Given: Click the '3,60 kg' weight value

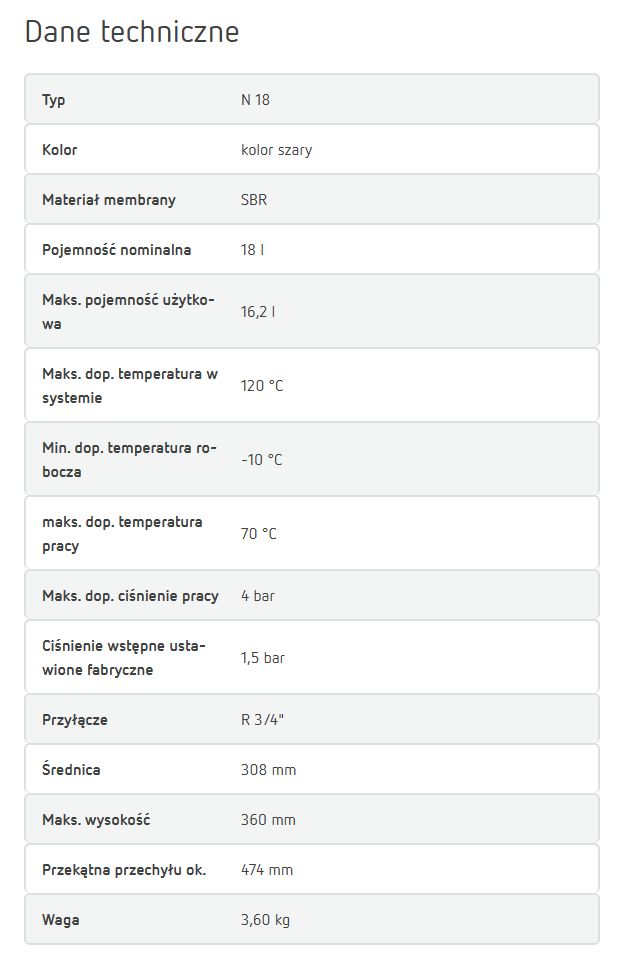Looking at the screenshot, I should [x=265, y=920].
